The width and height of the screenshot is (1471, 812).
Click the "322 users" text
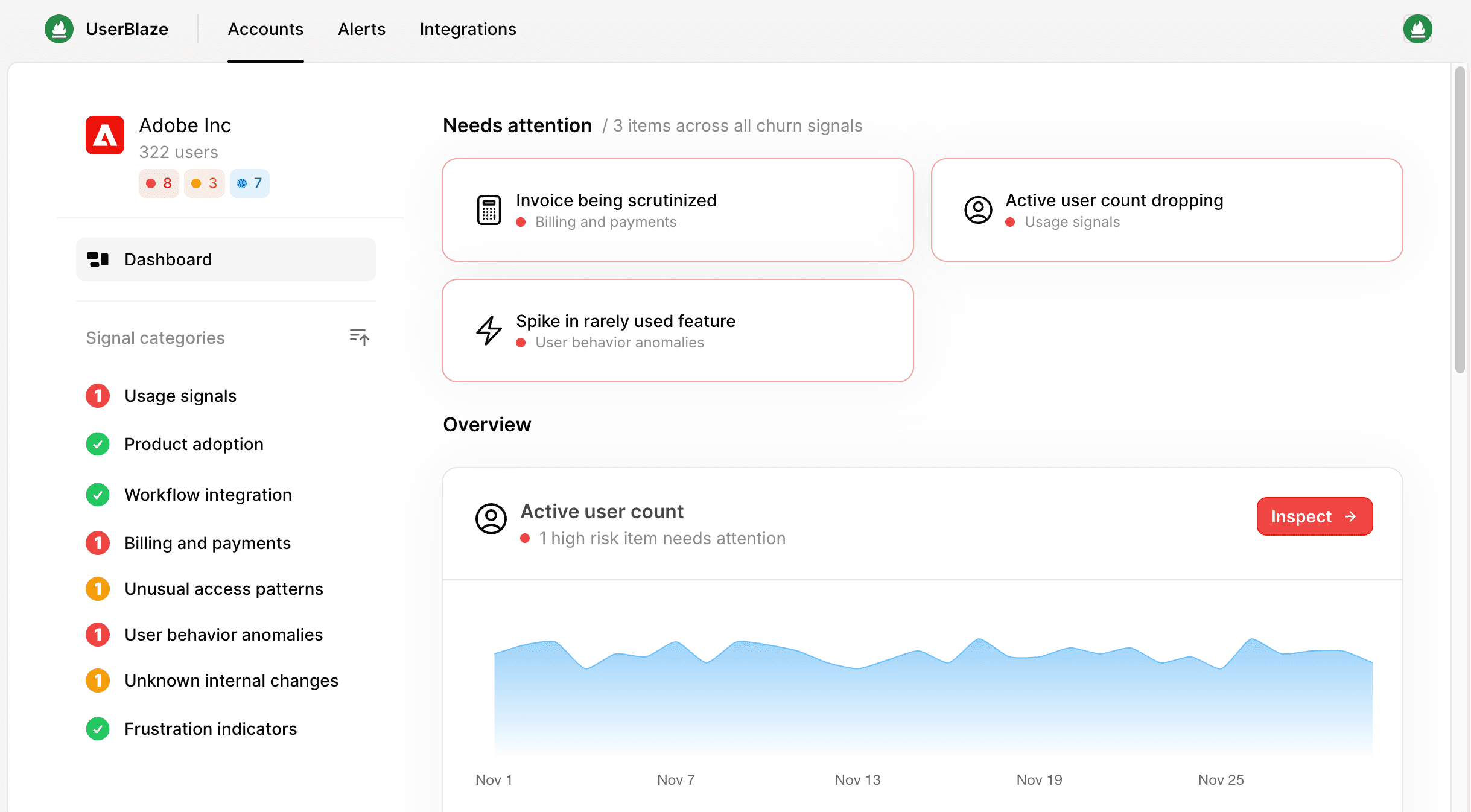pyautogui.click(x=179, y=152)
